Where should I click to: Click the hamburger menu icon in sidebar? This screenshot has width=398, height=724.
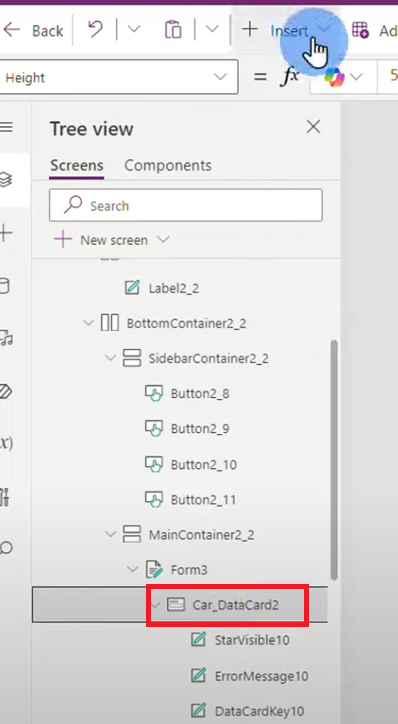[6, 127]
